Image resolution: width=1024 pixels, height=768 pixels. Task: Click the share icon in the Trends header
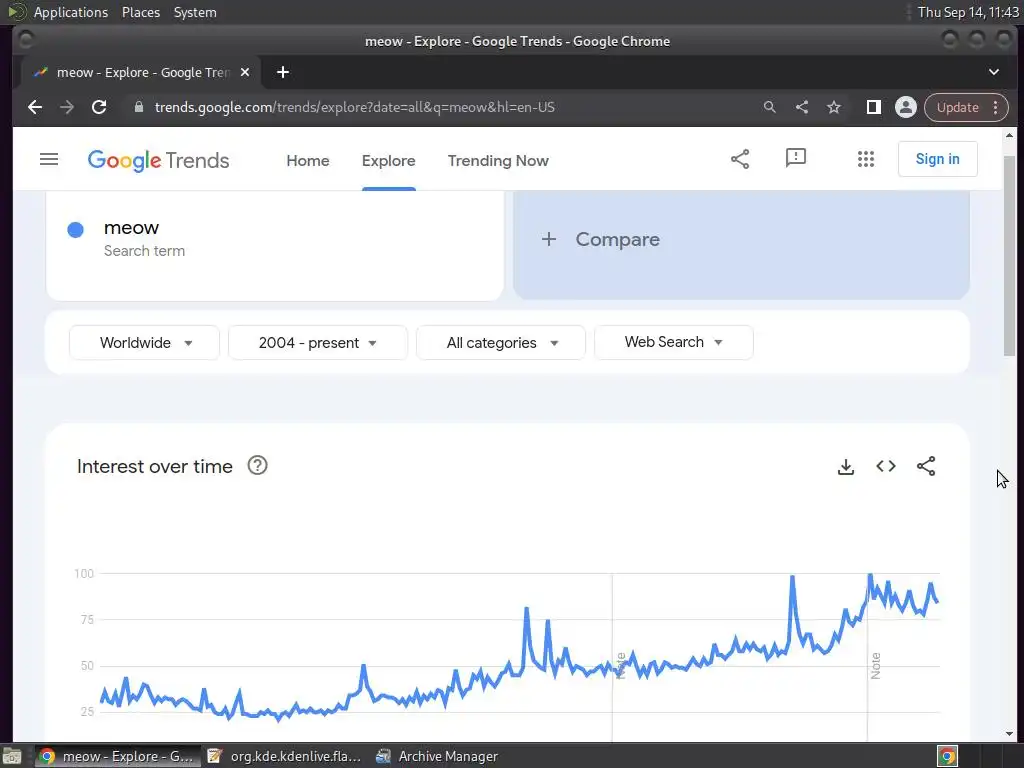[x=740, y=159]
